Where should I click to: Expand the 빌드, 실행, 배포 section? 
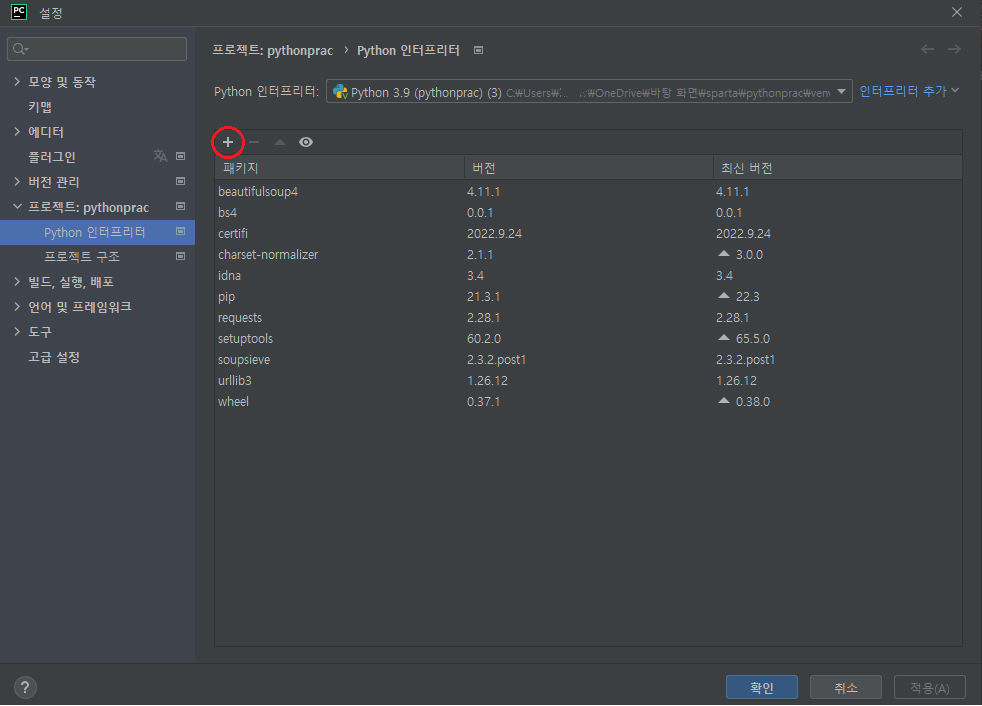pos(17,281)
